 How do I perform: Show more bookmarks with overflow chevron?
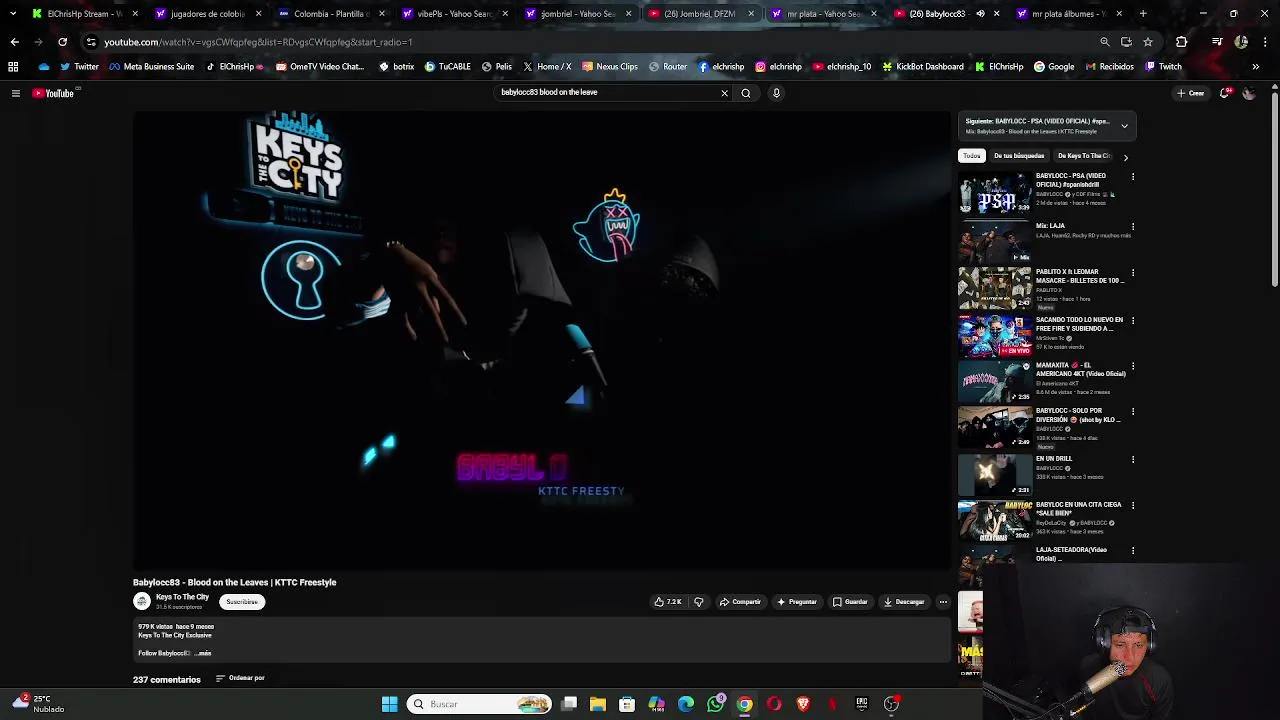tap(1255, 67)
